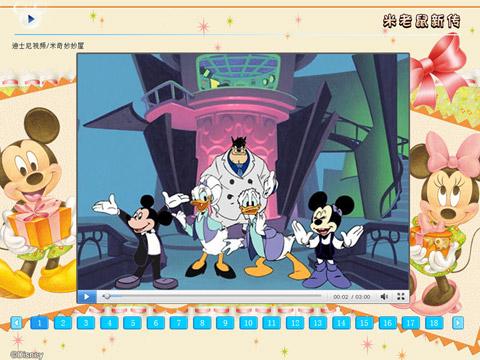Select episode 9 button

coord(225,323)
